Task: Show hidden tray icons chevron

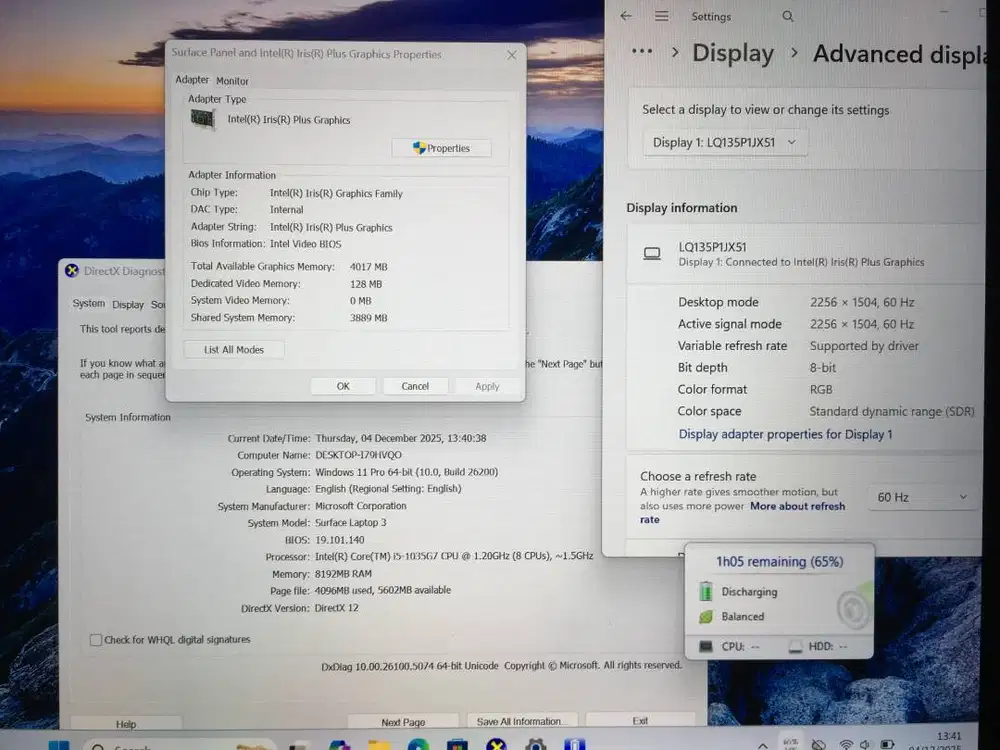Action: pos(763,745)
